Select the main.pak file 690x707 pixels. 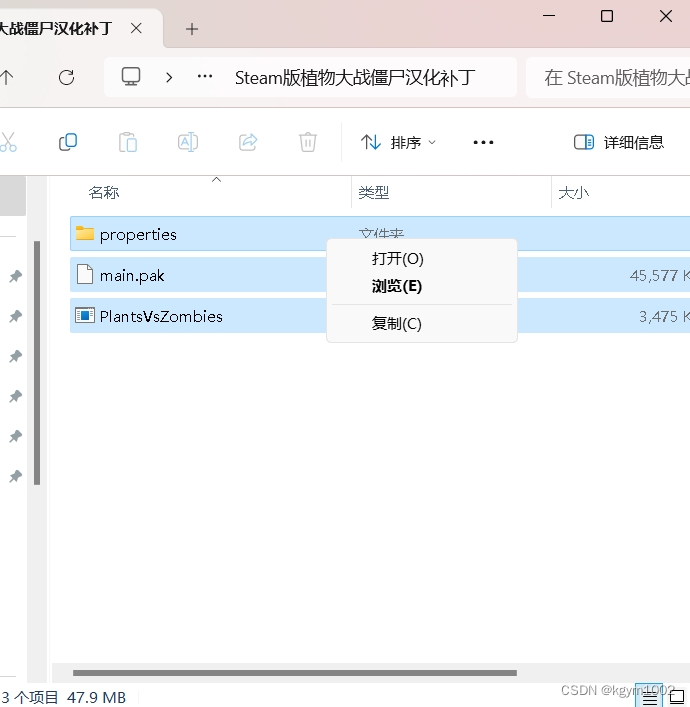(x=380, y=275)
